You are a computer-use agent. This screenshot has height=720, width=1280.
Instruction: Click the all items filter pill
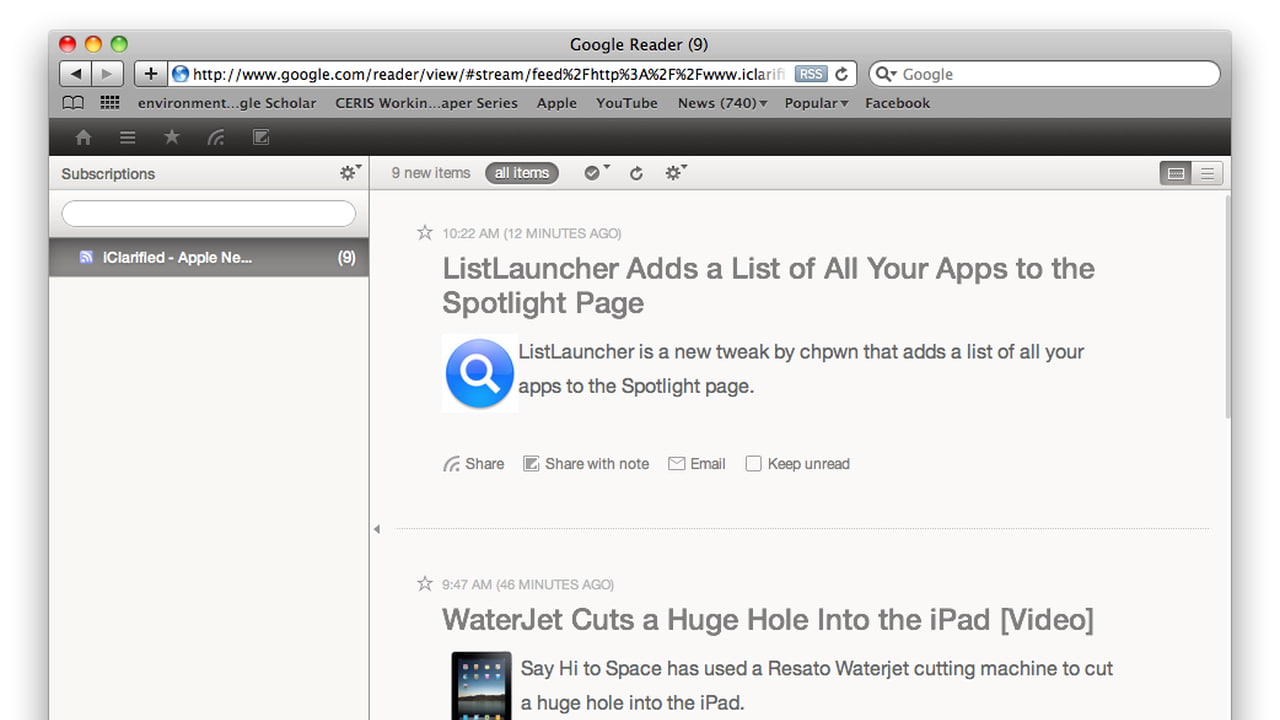click(x=522, y=173)
